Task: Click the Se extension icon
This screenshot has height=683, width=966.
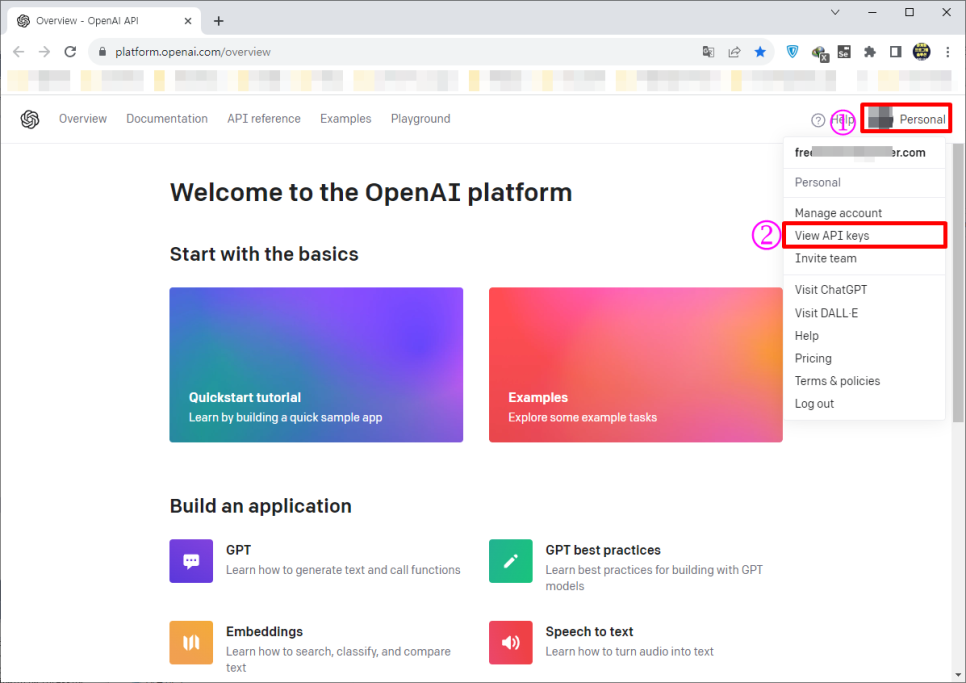Action: coord(844,52)
